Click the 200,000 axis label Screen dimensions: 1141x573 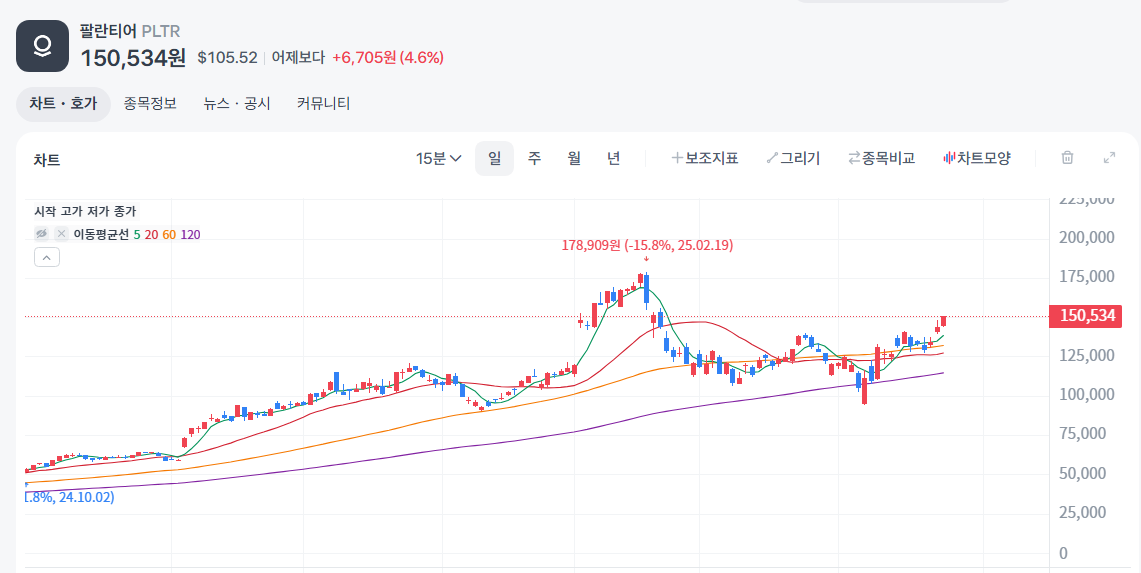[1086, 237]
